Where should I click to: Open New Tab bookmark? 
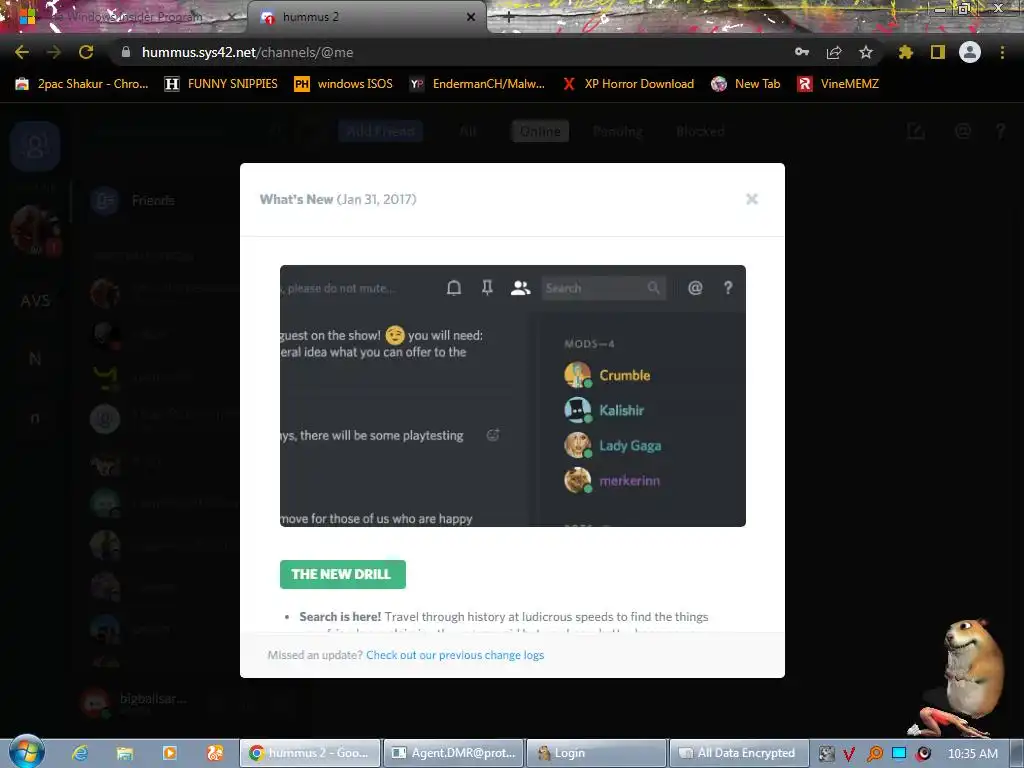tap(746, 84)
